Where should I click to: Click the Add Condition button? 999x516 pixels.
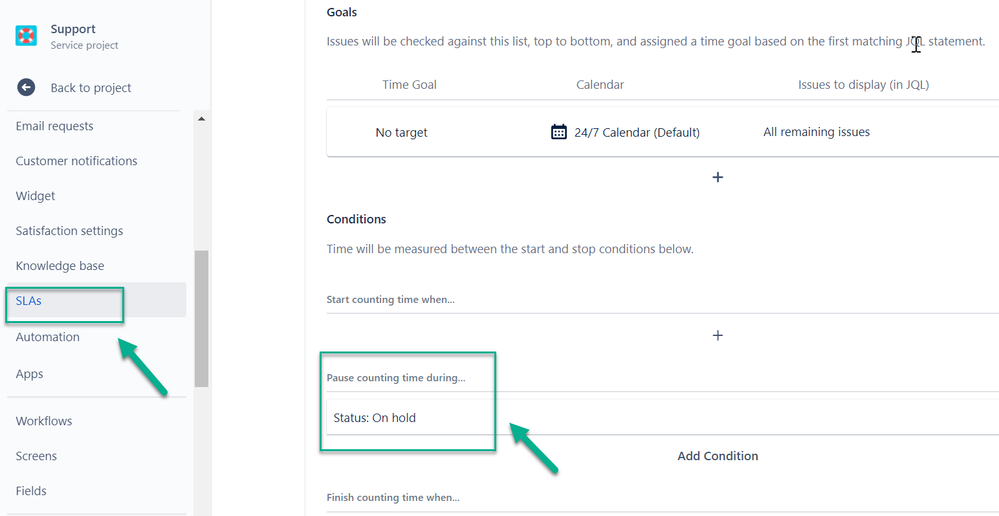point(717,456)
